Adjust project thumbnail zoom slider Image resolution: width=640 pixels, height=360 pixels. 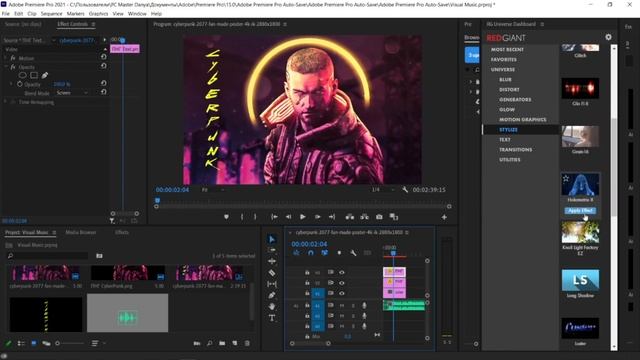click(x=70, y=343)
